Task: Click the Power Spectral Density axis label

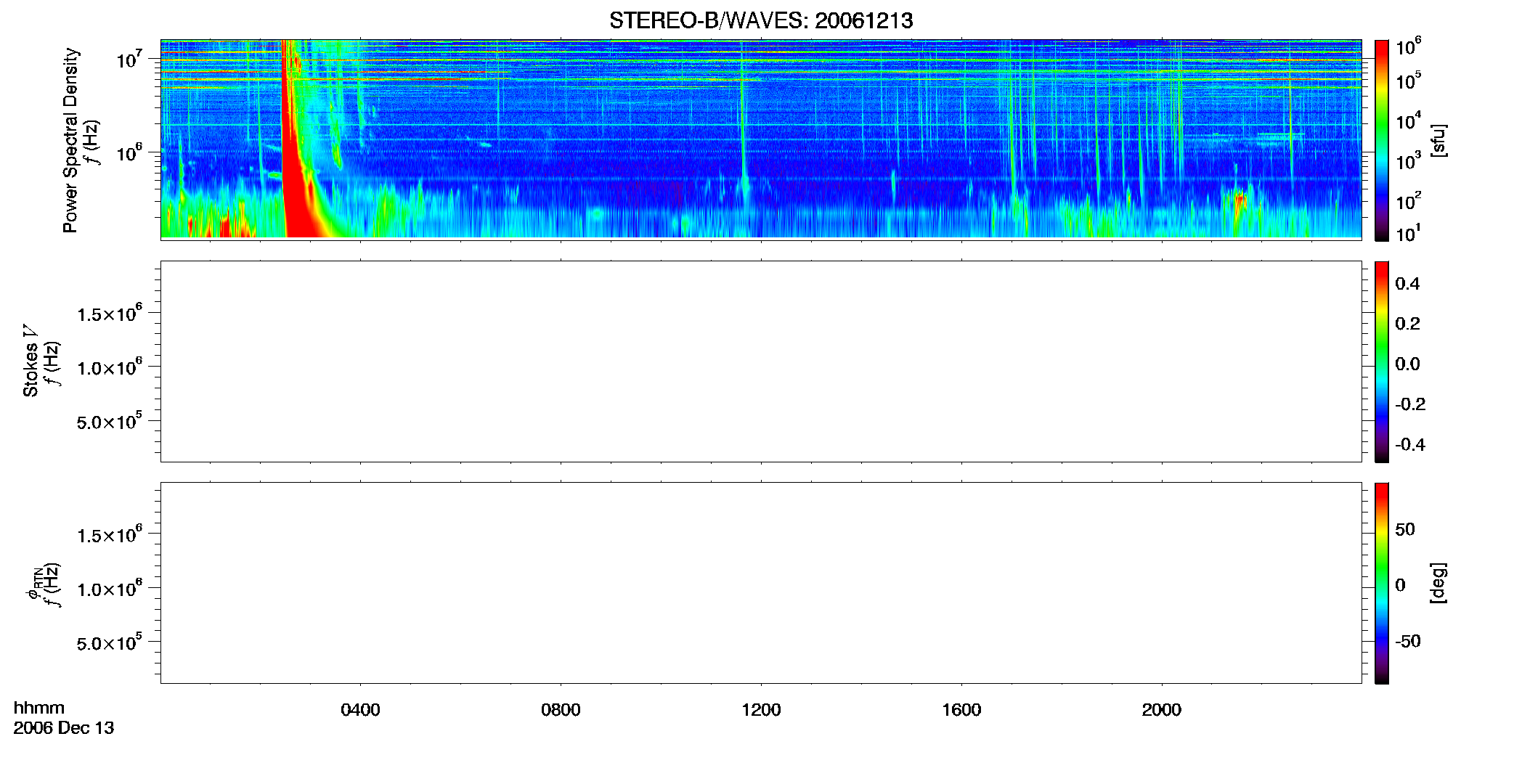Action: click(70, 140)
